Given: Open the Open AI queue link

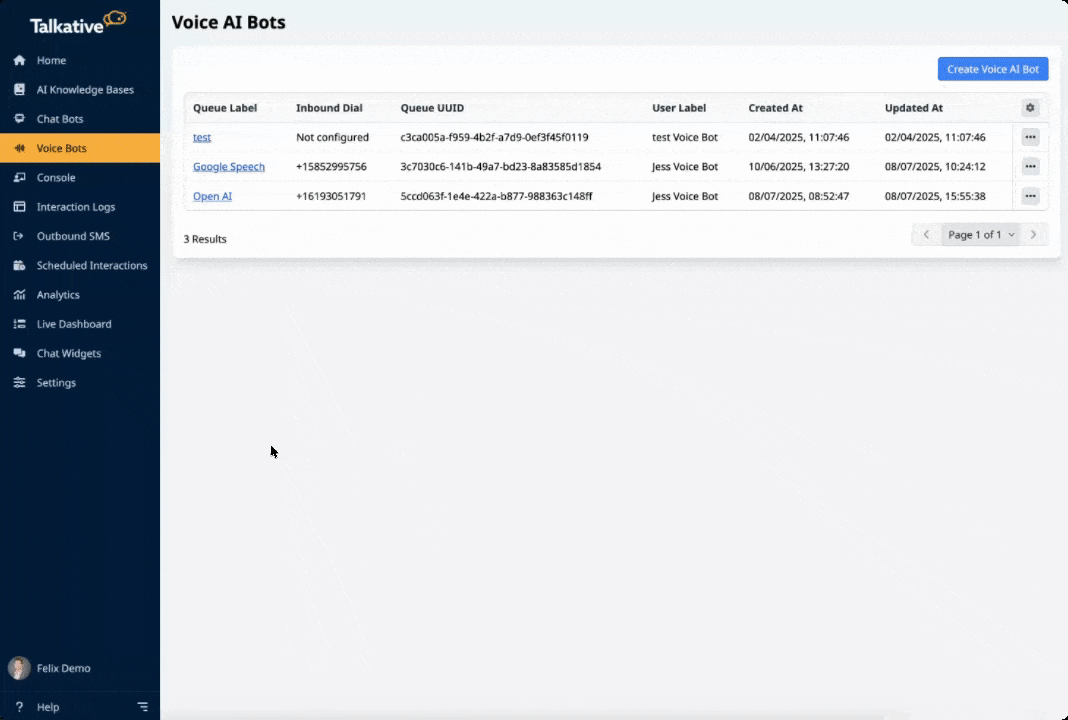Looking at the screenshot, I should (x=212, y=197).
